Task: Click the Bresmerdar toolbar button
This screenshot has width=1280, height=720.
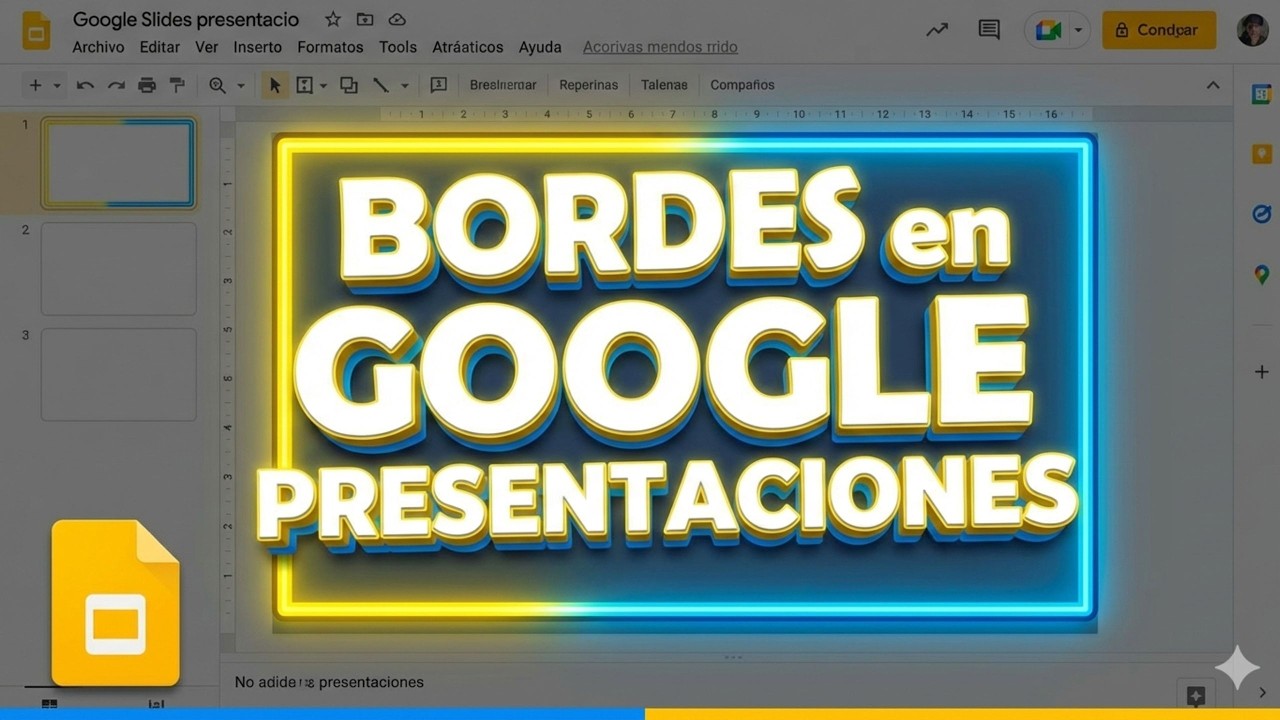Action: coord(503,85)
